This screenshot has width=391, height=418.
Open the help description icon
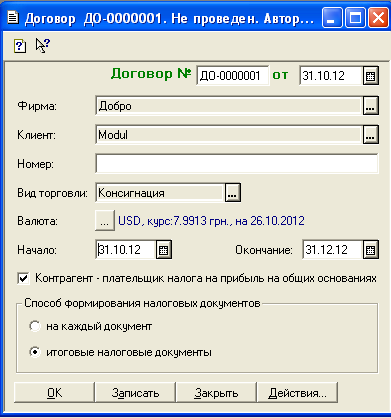[x=20, y=45]
